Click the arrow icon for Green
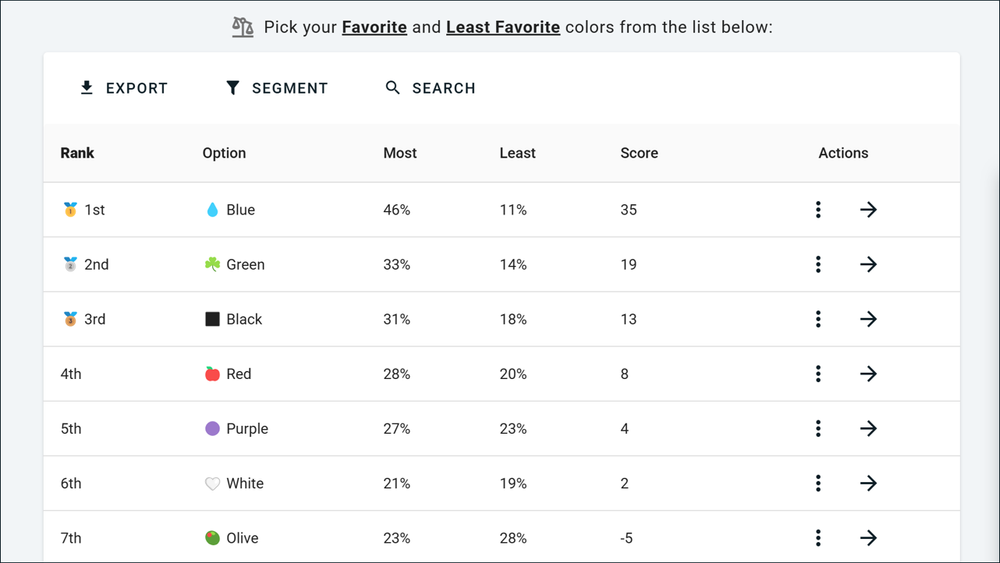Image resolution: width=1000 pixels, height=563 pixels. 868,265
